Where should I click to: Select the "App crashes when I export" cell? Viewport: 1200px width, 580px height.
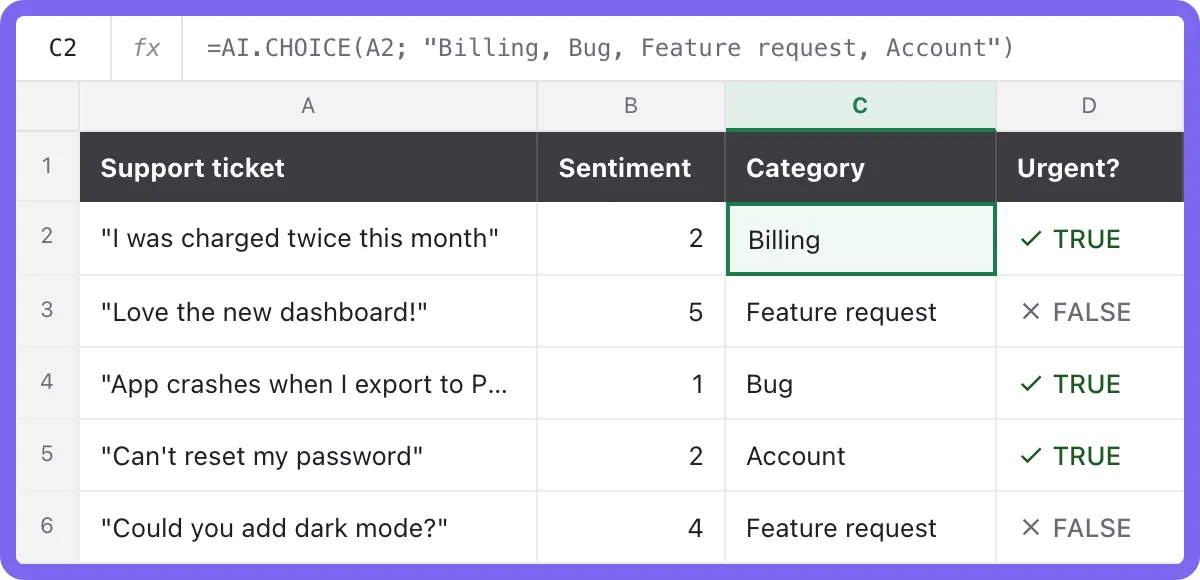coord(308,383)
